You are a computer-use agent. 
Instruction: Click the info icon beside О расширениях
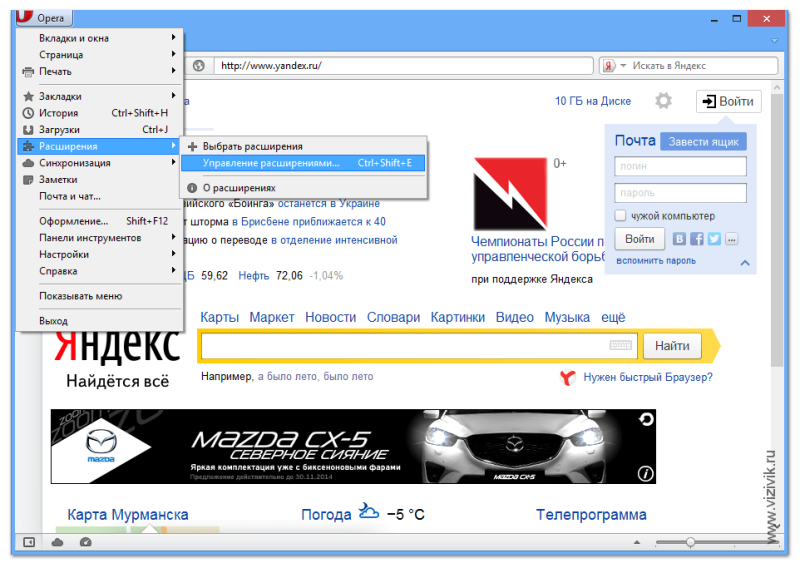pyautogui.click(x=192, y=188)
